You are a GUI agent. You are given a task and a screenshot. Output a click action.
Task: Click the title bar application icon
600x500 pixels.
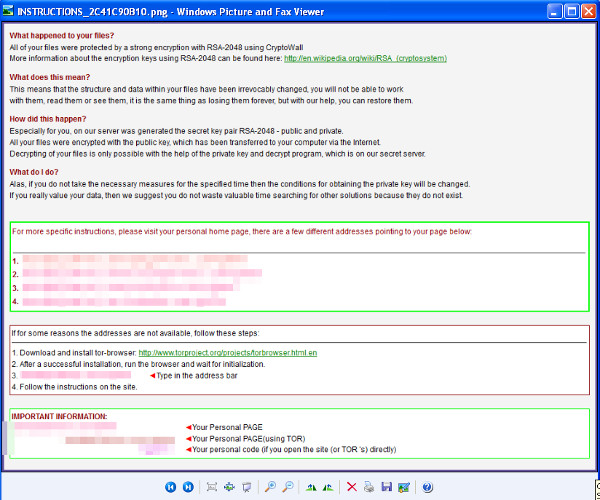point(10,11)
